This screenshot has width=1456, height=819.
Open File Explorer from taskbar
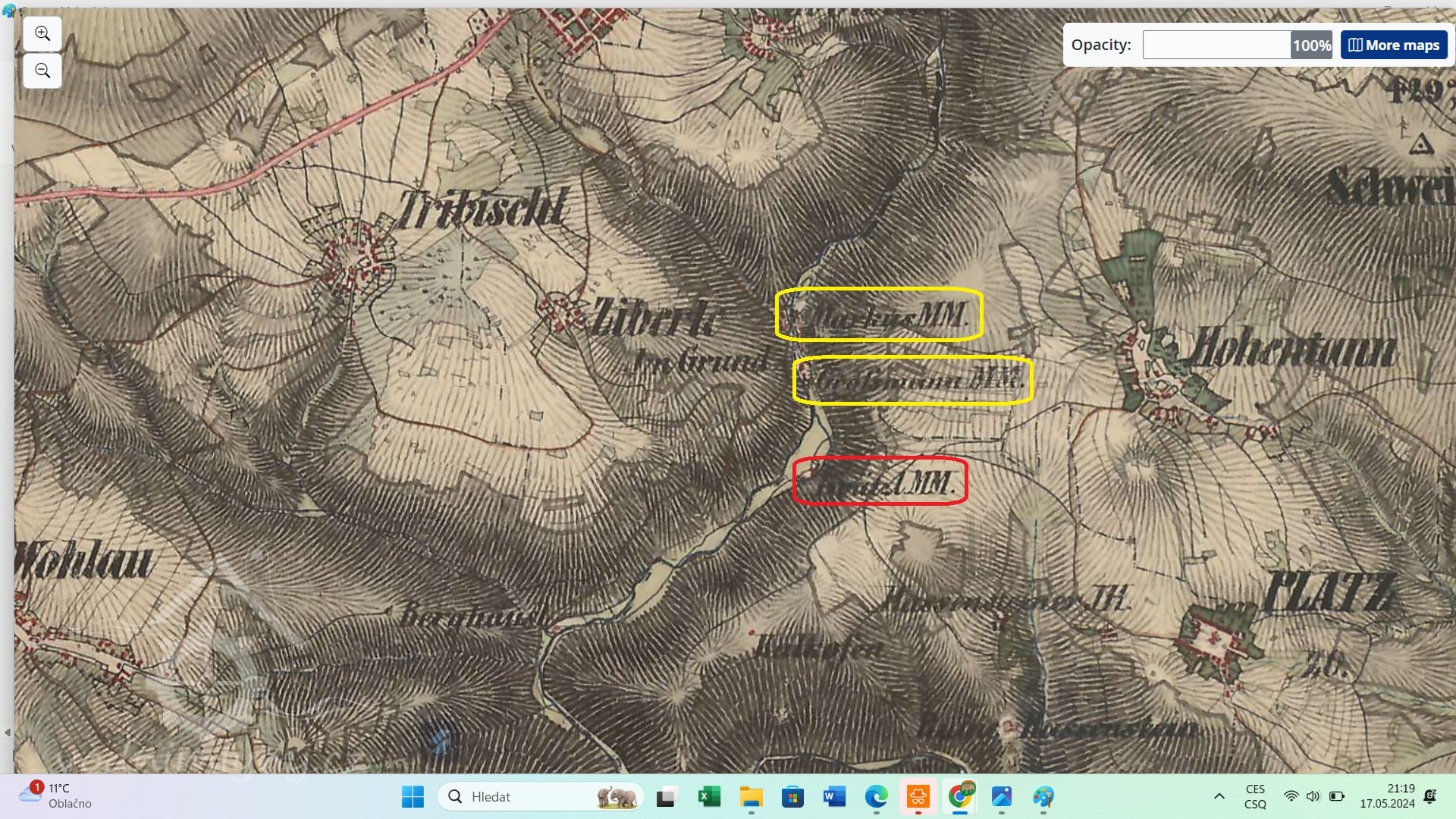coord(751,797)
